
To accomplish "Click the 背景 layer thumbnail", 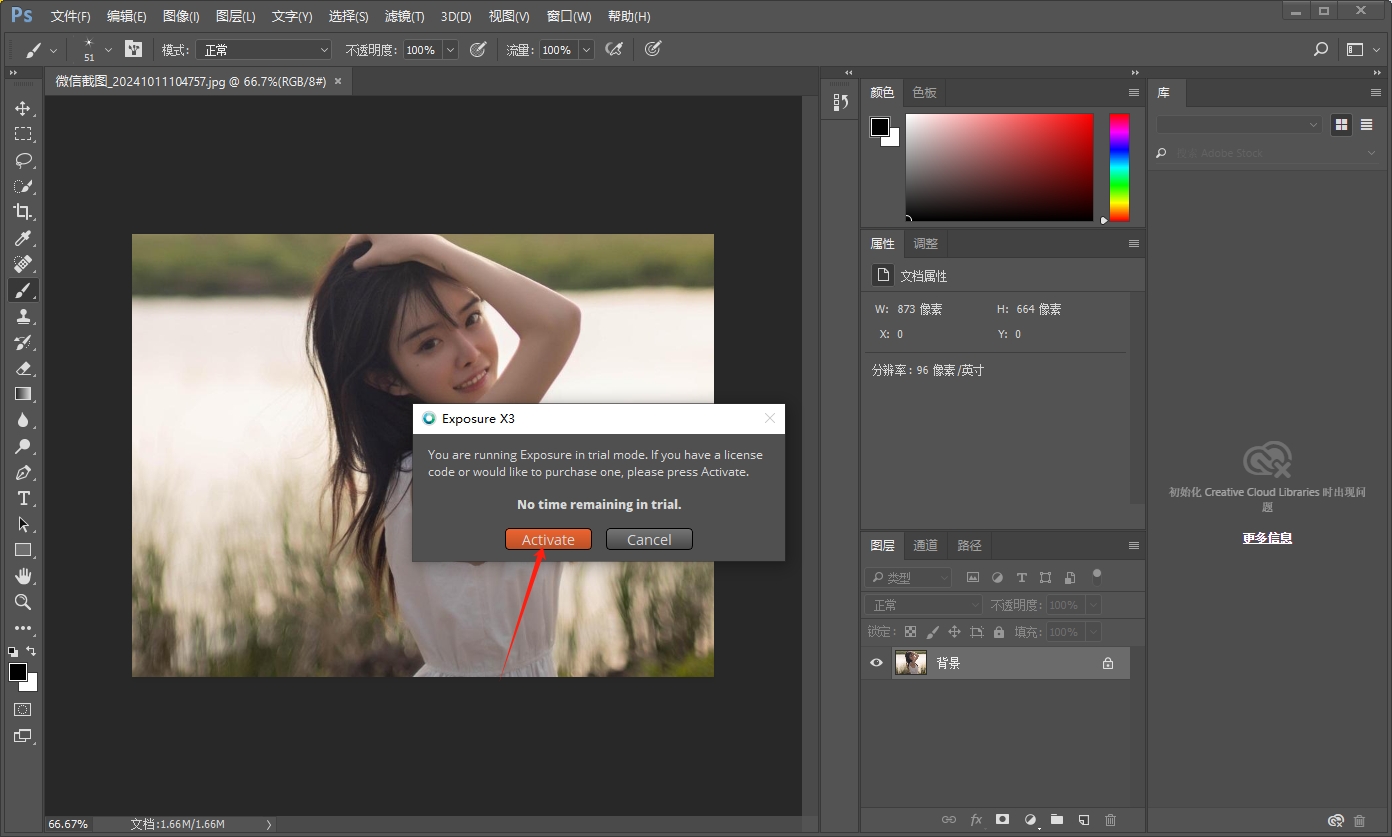I will (x=910, y=663).
